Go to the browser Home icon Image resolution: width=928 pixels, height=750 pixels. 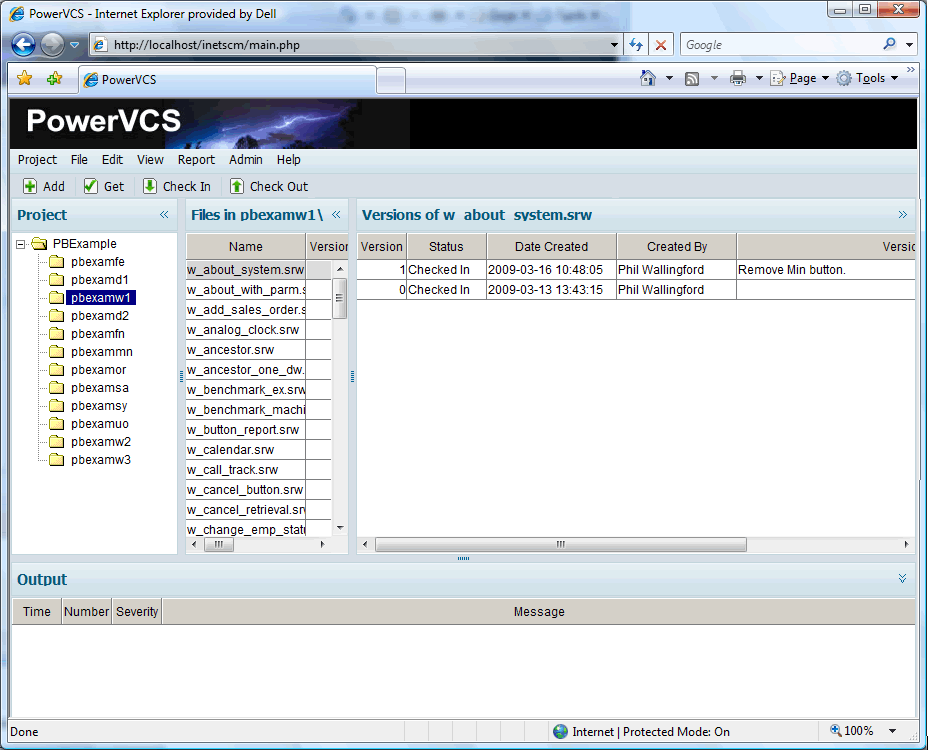point(648,78)
